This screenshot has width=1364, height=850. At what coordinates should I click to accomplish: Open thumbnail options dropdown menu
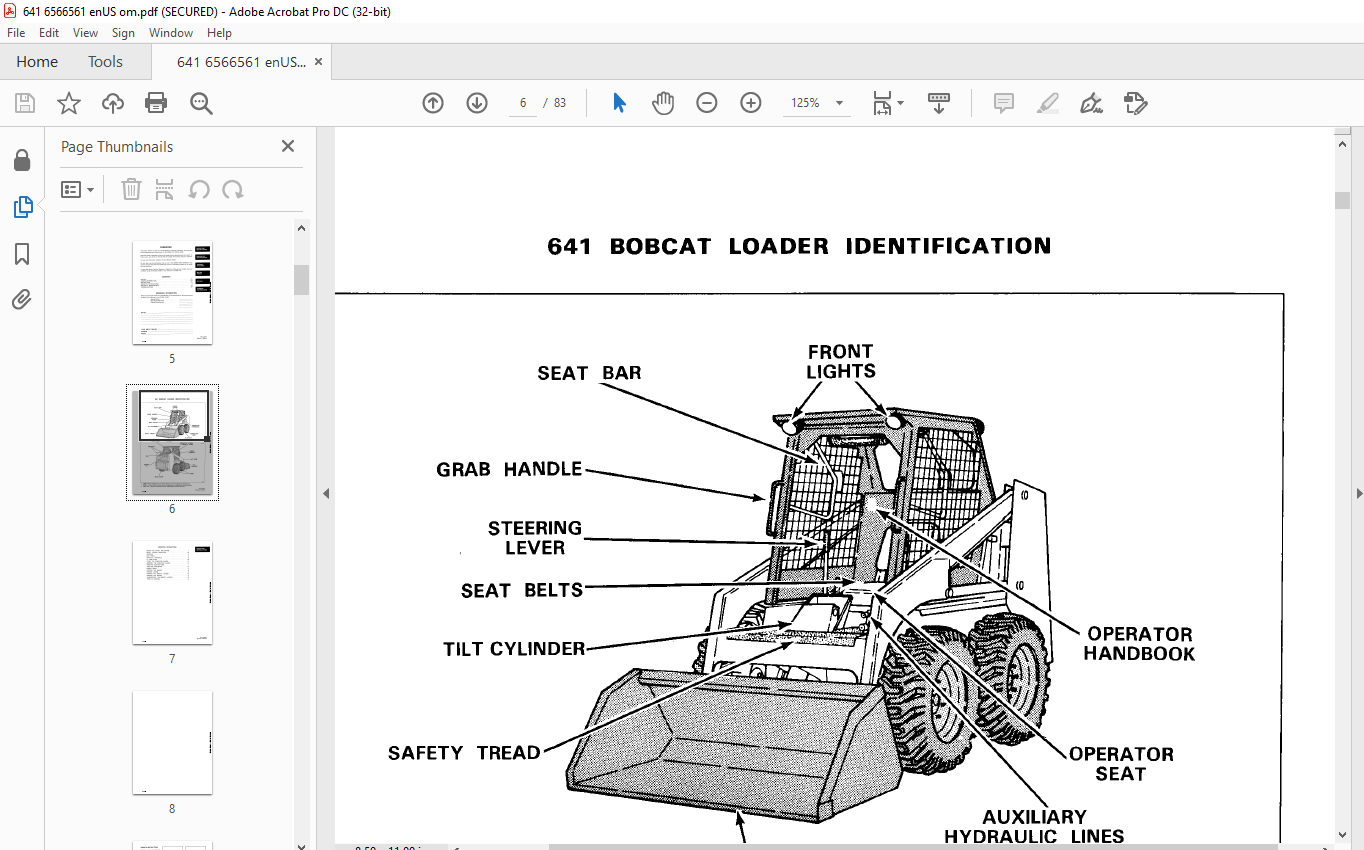pyautogui.click(x=78, y=189)
